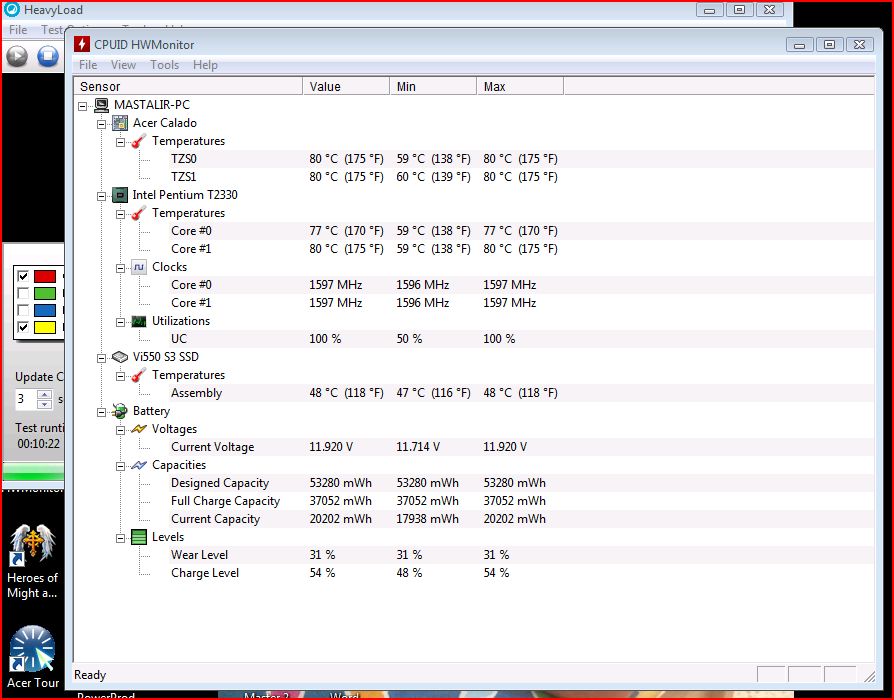The image size is (894, 700).
Task: Click the HeavyLoad play button
Action: point(17,56)
